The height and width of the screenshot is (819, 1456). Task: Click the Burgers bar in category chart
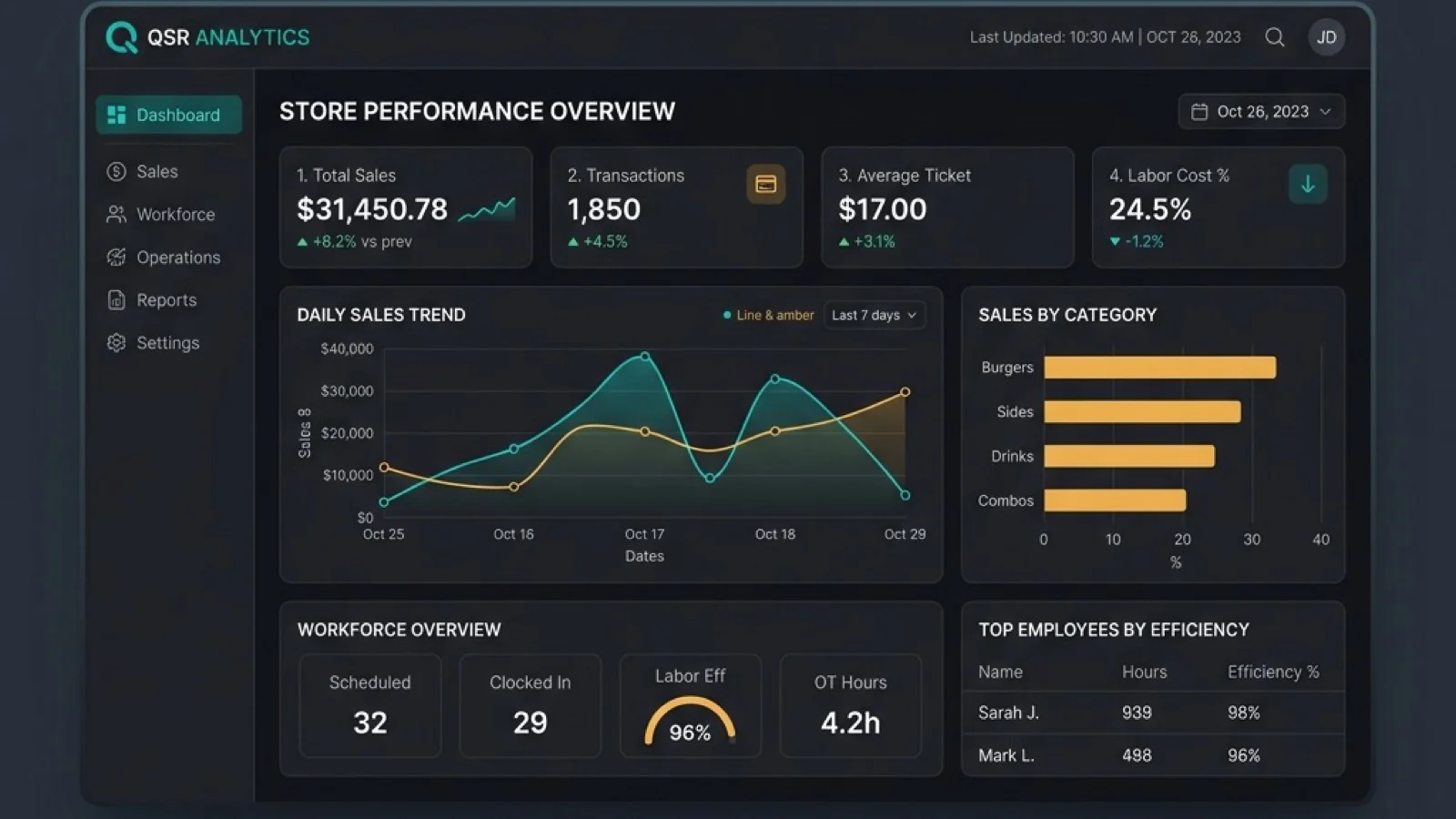[1160, 368]
